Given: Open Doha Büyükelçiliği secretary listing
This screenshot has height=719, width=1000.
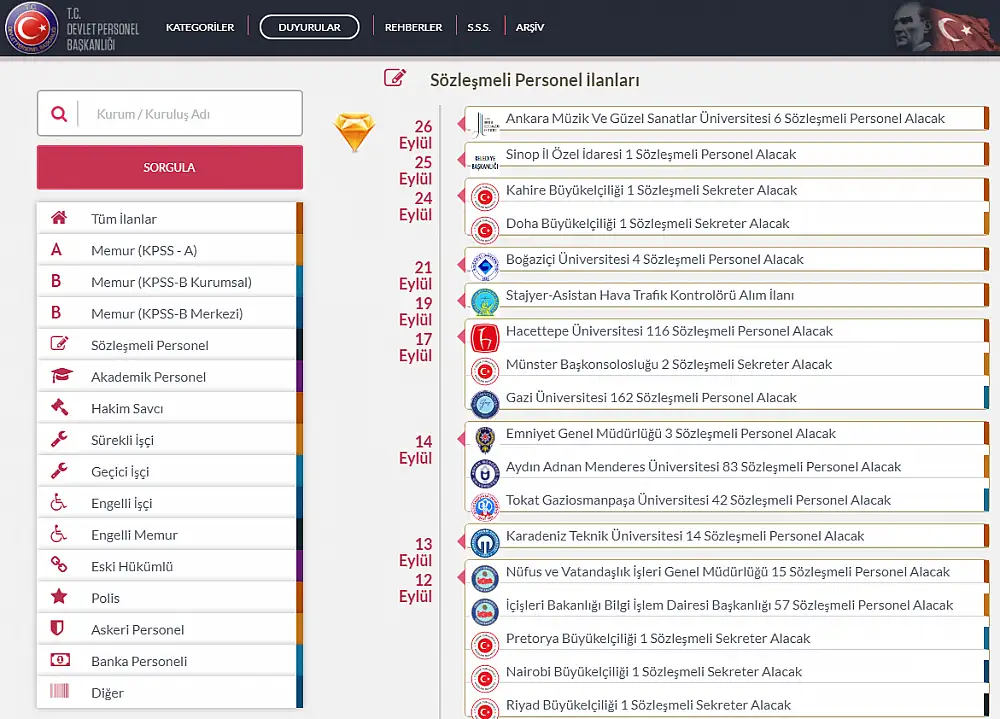Looking at the screenshot, I should 727,223.
